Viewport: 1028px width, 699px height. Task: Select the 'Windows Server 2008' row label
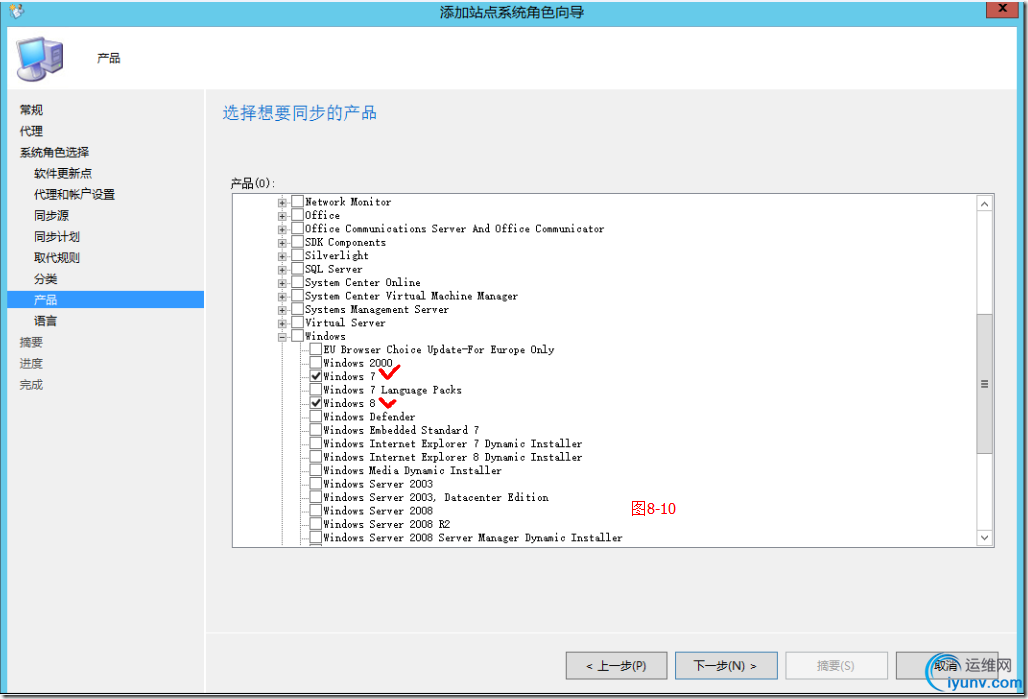pyautogui.click(x=378, y=511)
